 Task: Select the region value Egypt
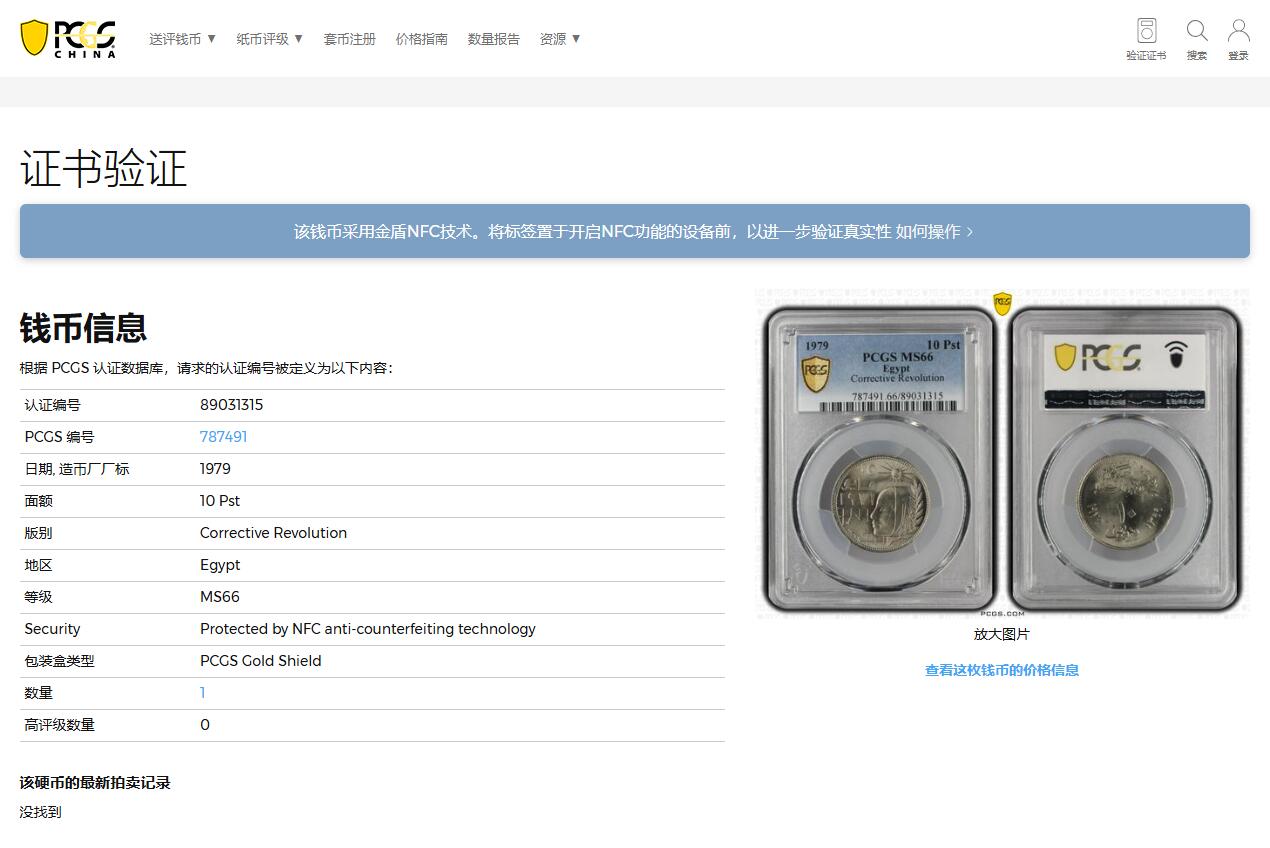(x=220, y=565)
